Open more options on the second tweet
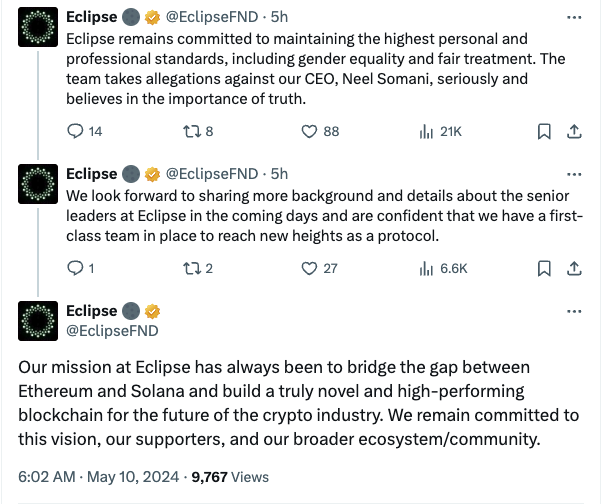The image size is (602, 504). tap(573, 174)
